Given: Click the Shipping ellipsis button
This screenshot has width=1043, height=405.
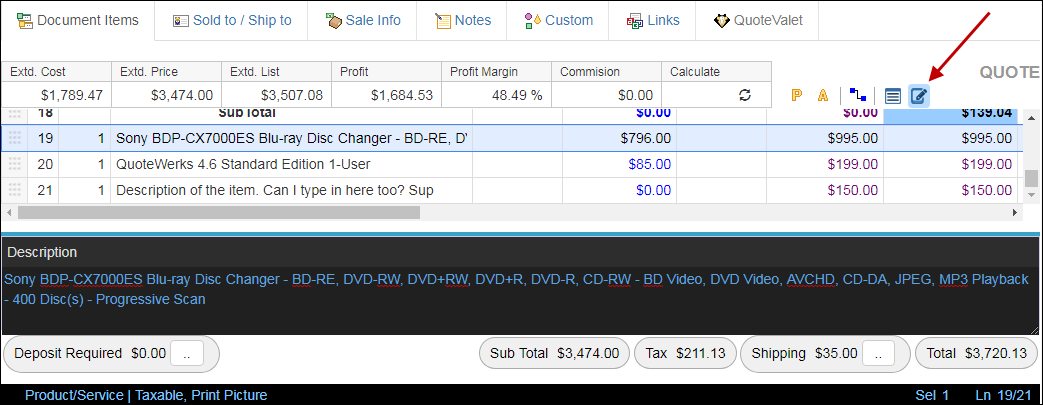Looking at the screenshot, I should (x=879, y=354).
